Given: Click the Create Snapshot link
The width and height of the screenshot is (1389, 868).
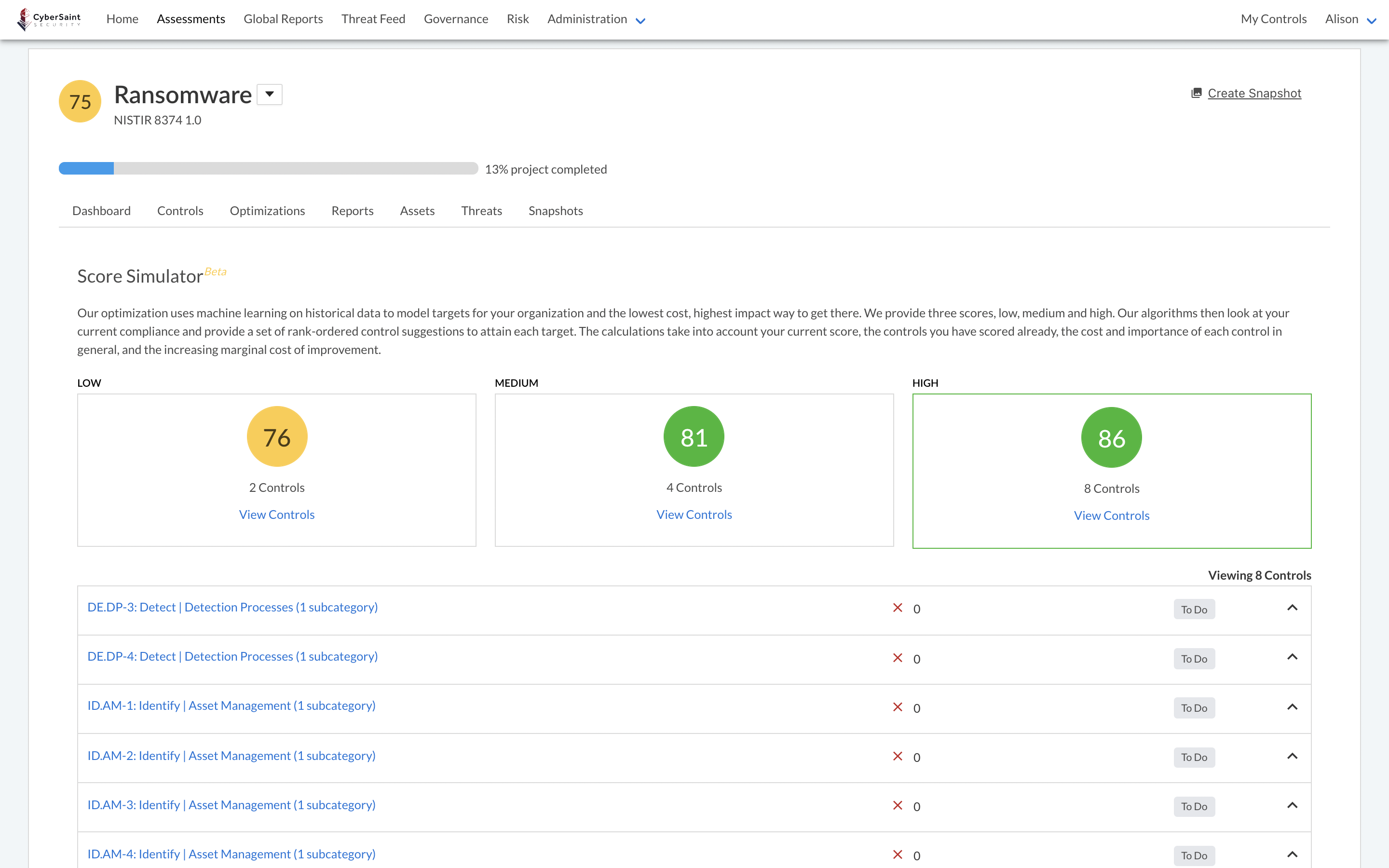Looking at the screenshot, I should click(1254, 93).
